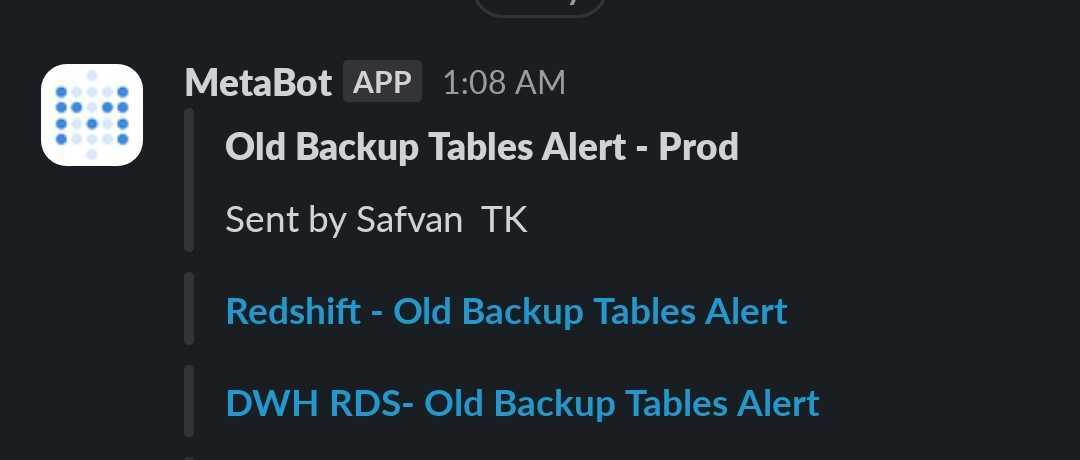The height and width of the screenshot is (460, 1080).
Task: Open the MetaBot sender name profile
Action: [x=258, y=83]
